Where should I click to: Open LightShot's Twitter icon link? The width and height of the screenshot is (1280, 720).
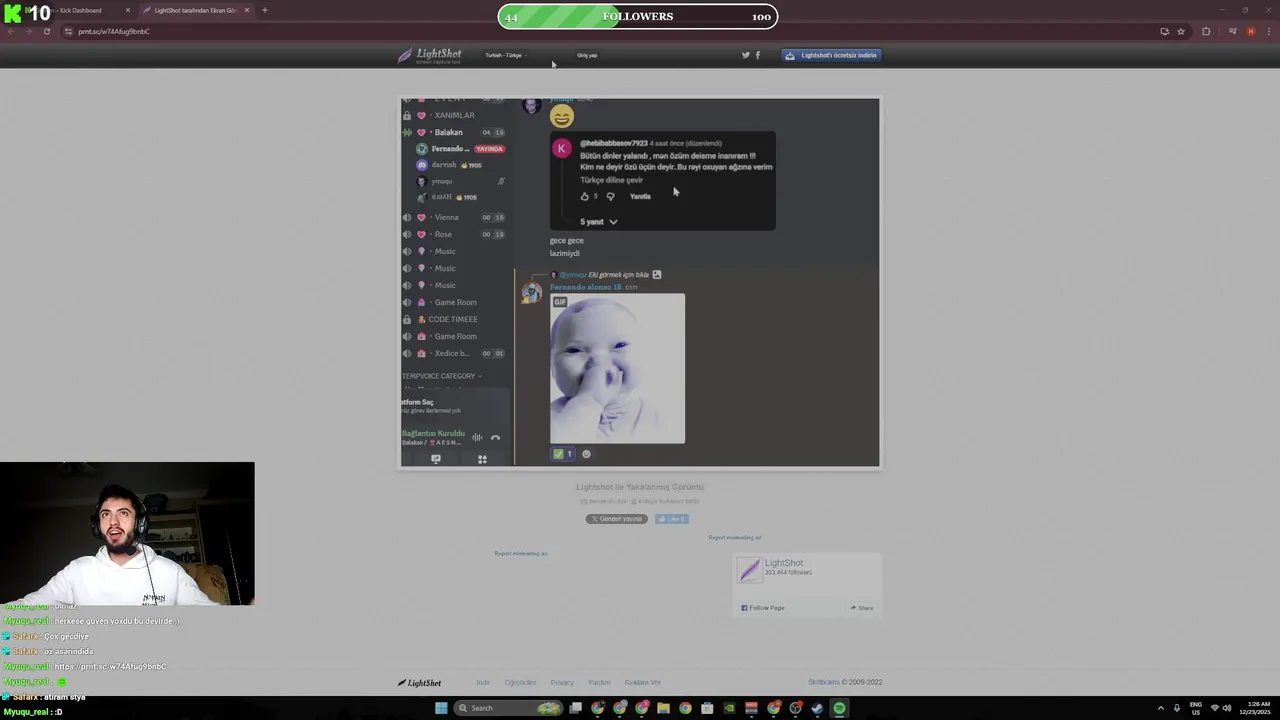pos(745,55)
